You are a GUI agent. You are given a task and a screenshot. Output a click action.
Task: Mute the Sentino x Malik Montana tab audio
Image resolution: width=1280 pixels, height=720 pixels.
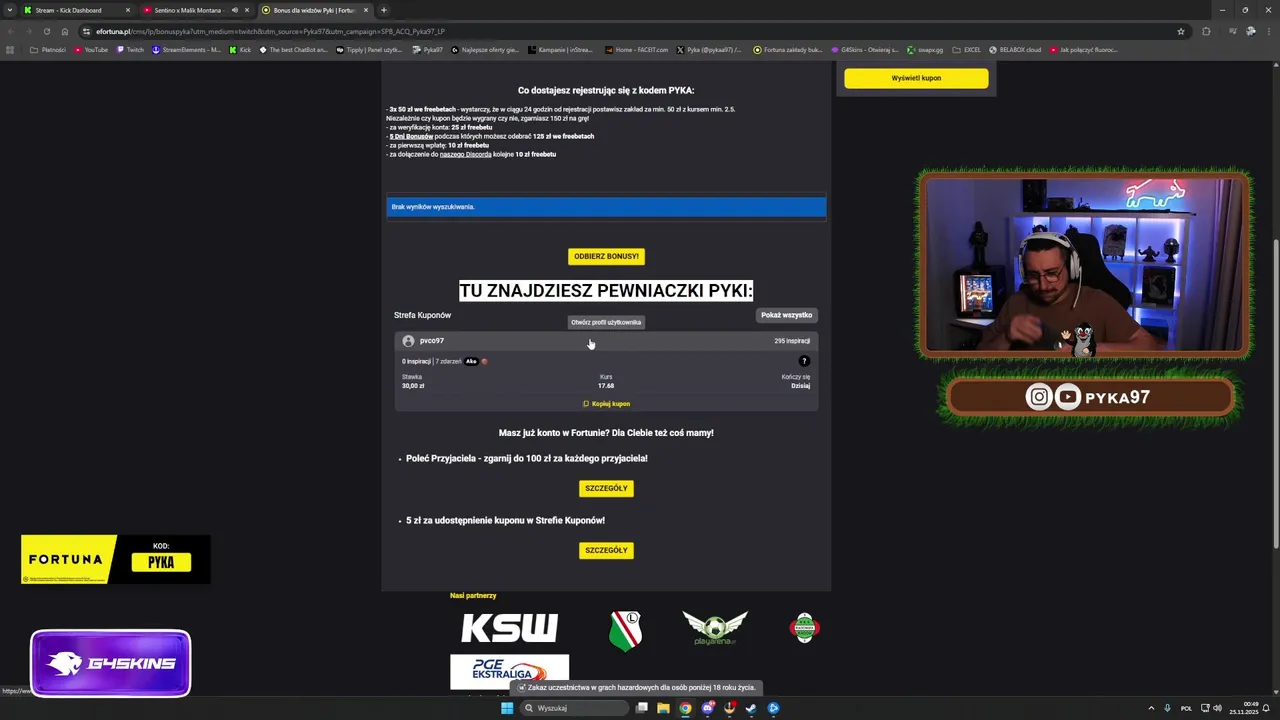235,10
